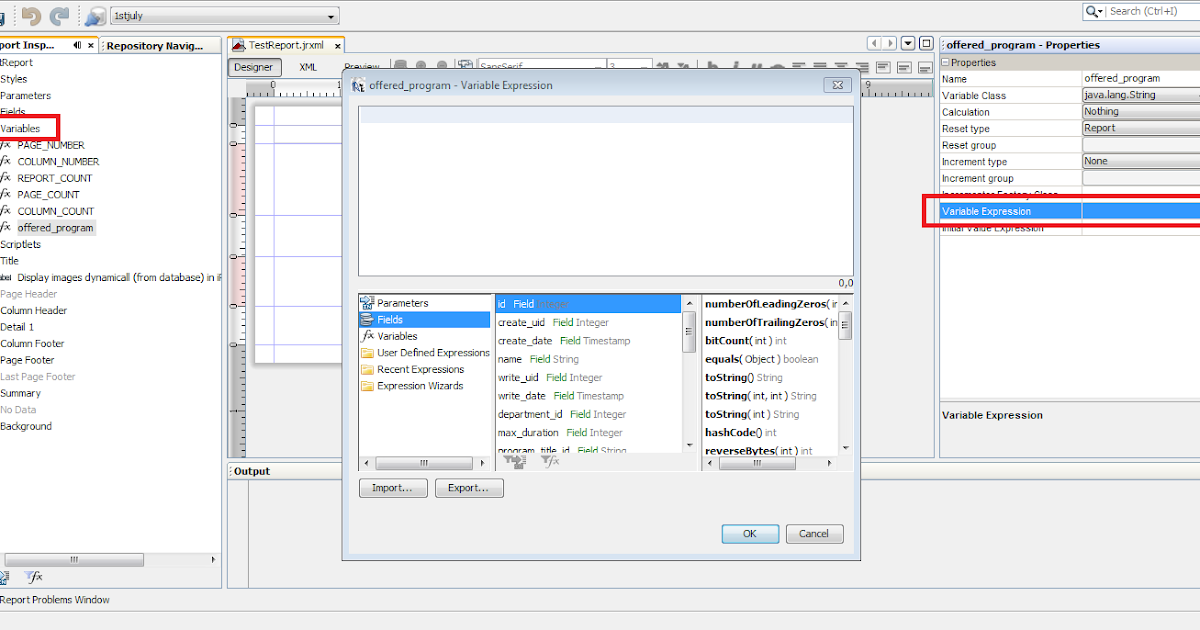The height and width of the screenshot is (630, 1200).
Task: Open the Repository Navigator tab
Action: (160, 44)
